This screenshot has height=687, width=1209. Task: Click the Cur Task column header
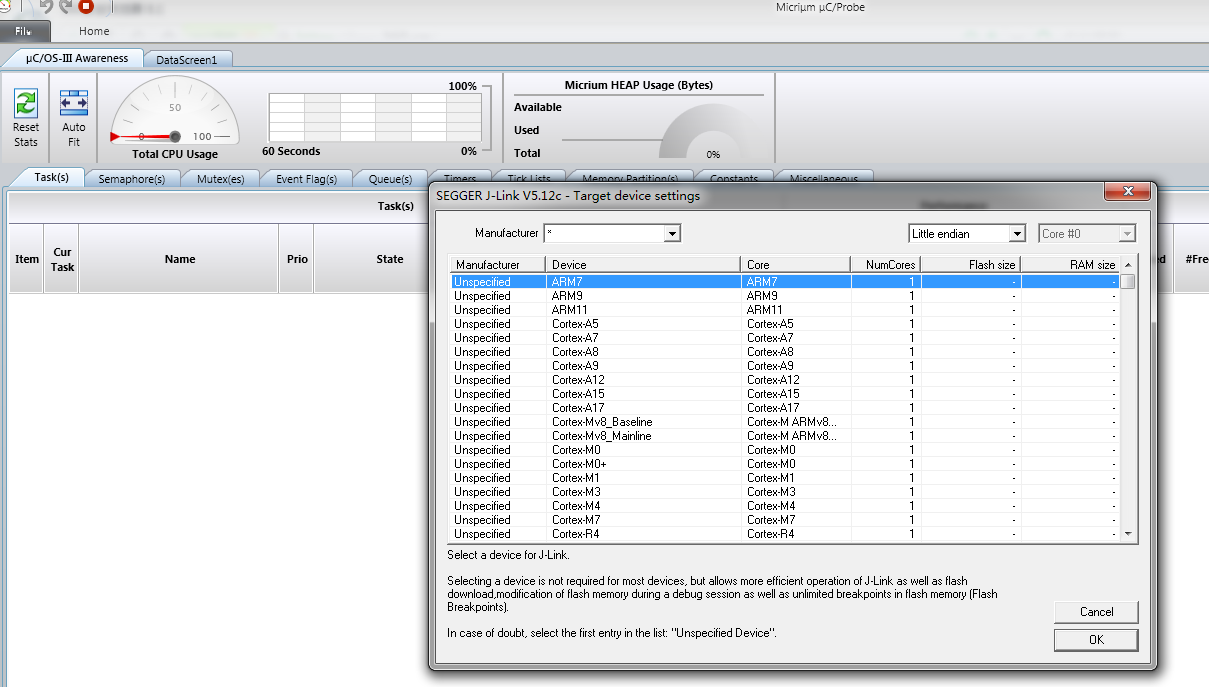[x=62, y=259]
